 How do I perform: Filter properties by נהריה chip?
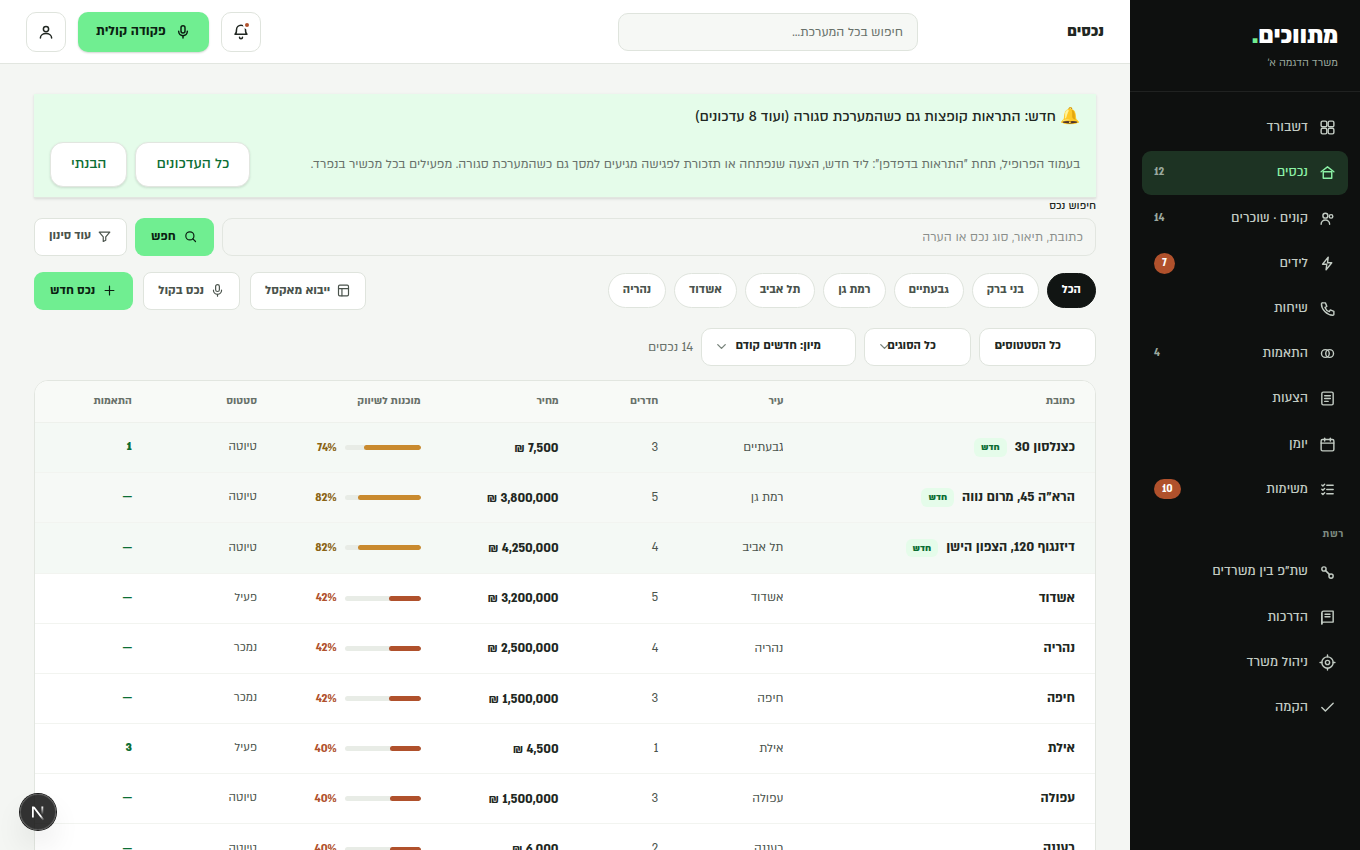click(x=637, y=290)
